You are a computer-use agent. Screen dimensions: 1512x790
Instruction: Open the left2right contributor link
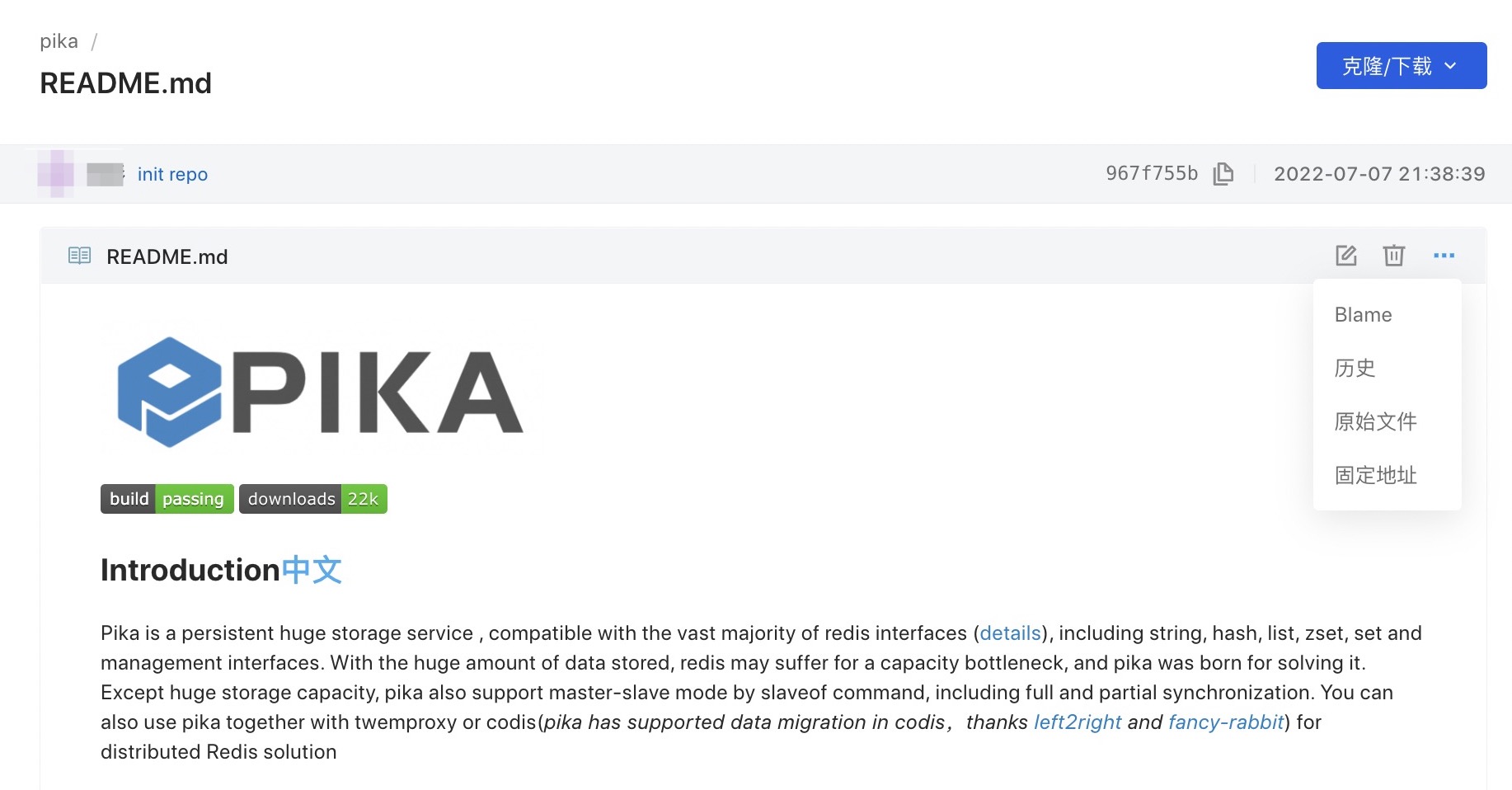pyautogui.click(x=1078, y=722)
